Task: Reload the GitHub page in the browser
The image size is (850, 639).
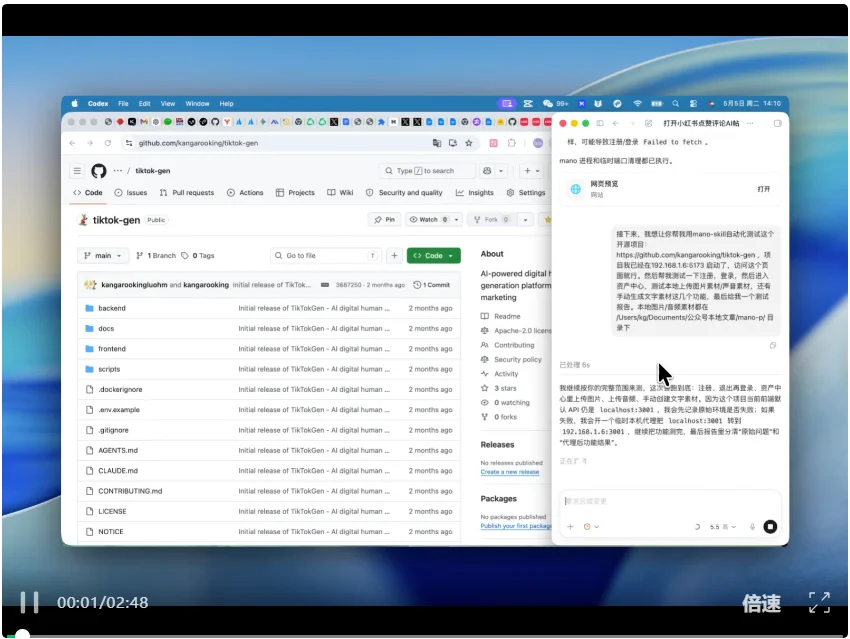Action: pyautogui.click(x=108, y=143)
